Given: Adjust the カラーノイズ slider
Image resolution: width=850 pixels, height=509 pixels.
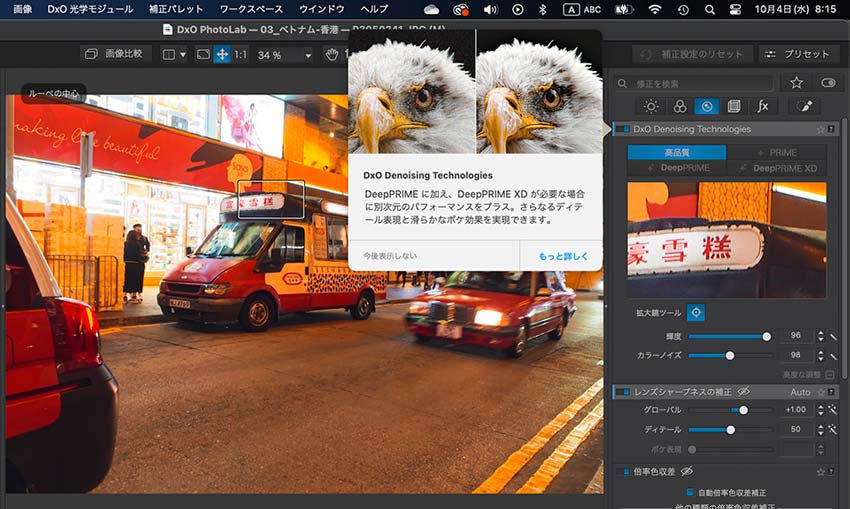Looking at the screenshot, I should pos(730,356).
